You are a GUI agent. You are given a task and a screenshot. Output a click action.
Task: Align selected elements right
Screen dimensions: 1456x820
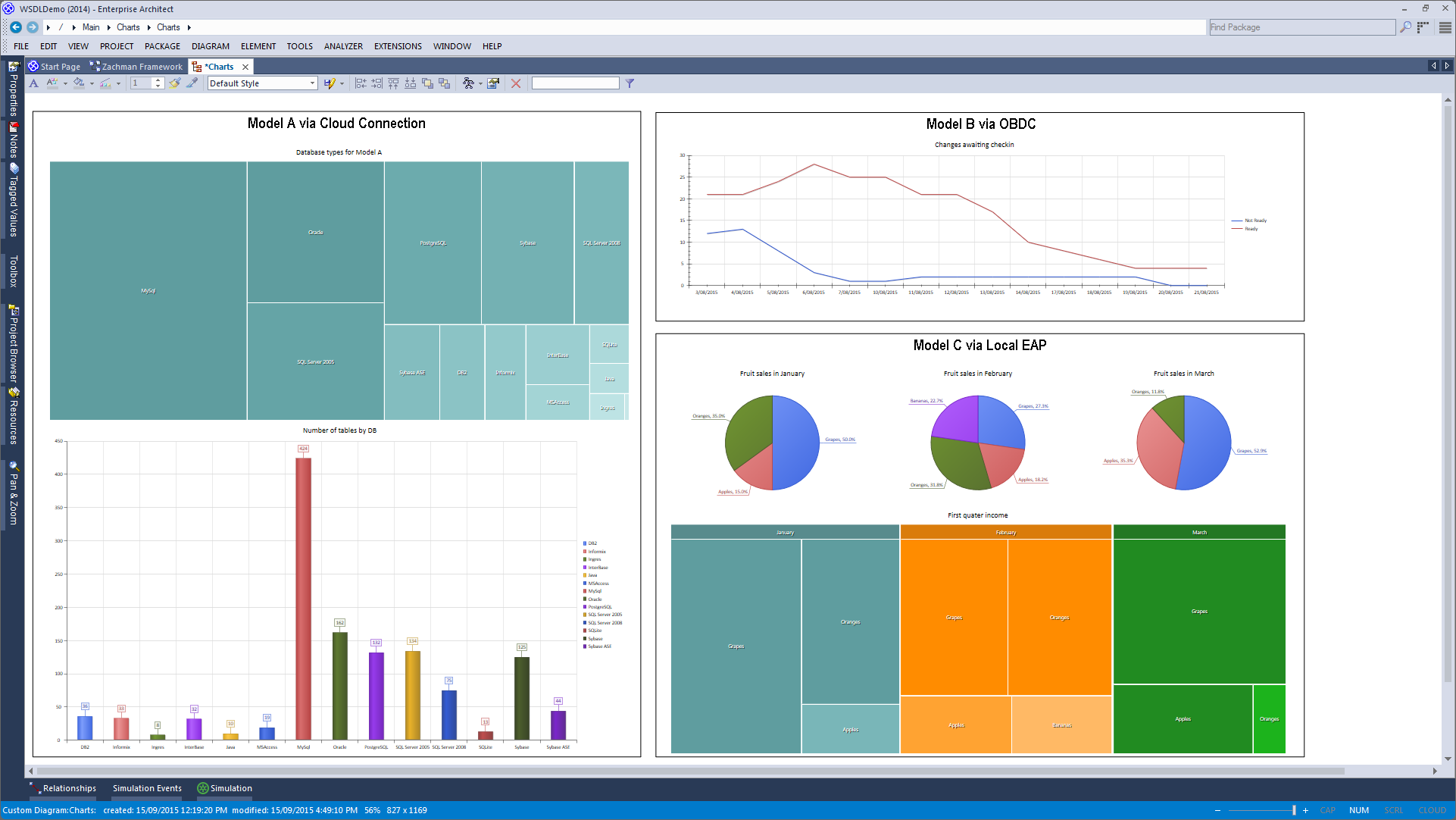[377, 83]
